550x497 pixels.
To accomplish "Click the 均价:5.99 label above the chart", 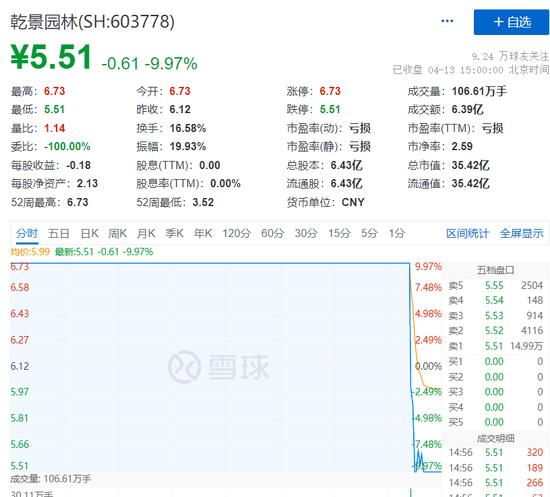I will [x=30, y=252].
